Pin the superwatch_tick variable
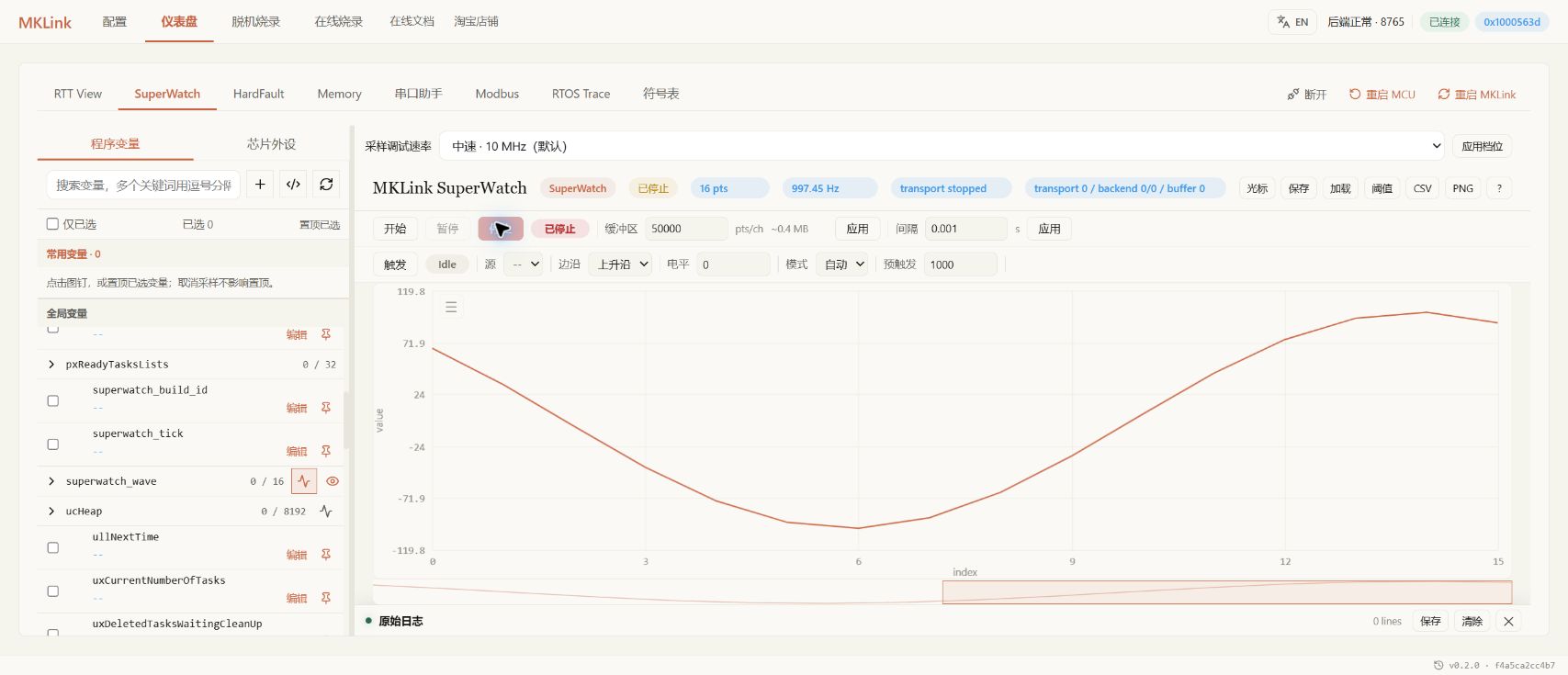1568x675 pixels. [325, 451]
